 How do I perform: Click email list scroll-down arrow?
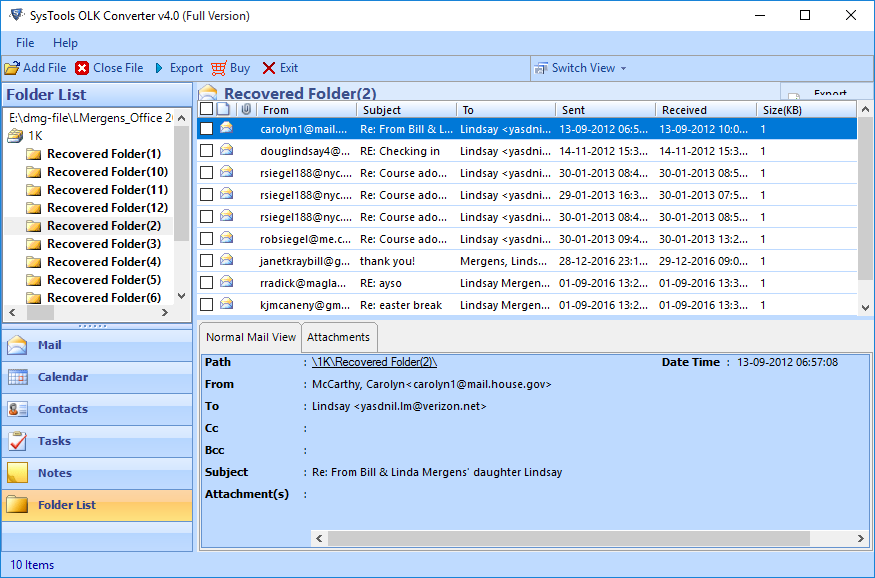coord(865,307)
